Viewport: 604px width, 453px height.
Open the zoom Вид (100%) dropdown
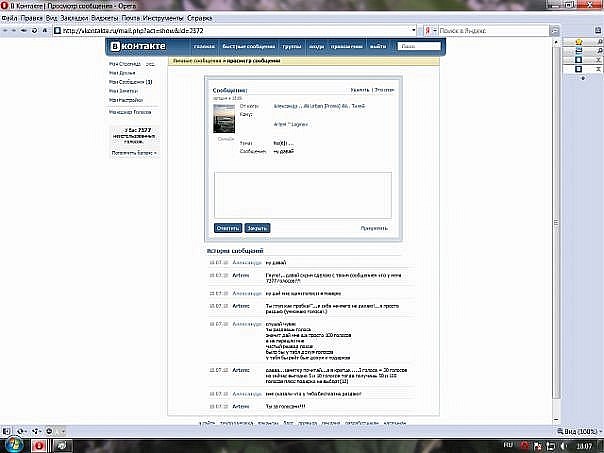click(x=579, y=431)
